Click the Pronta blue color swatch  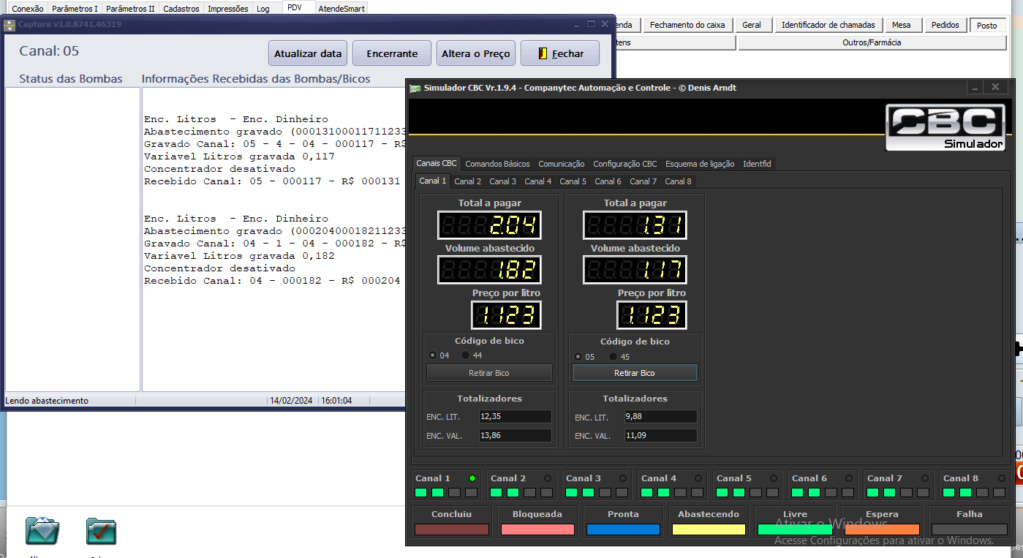(x=623, y=529)
